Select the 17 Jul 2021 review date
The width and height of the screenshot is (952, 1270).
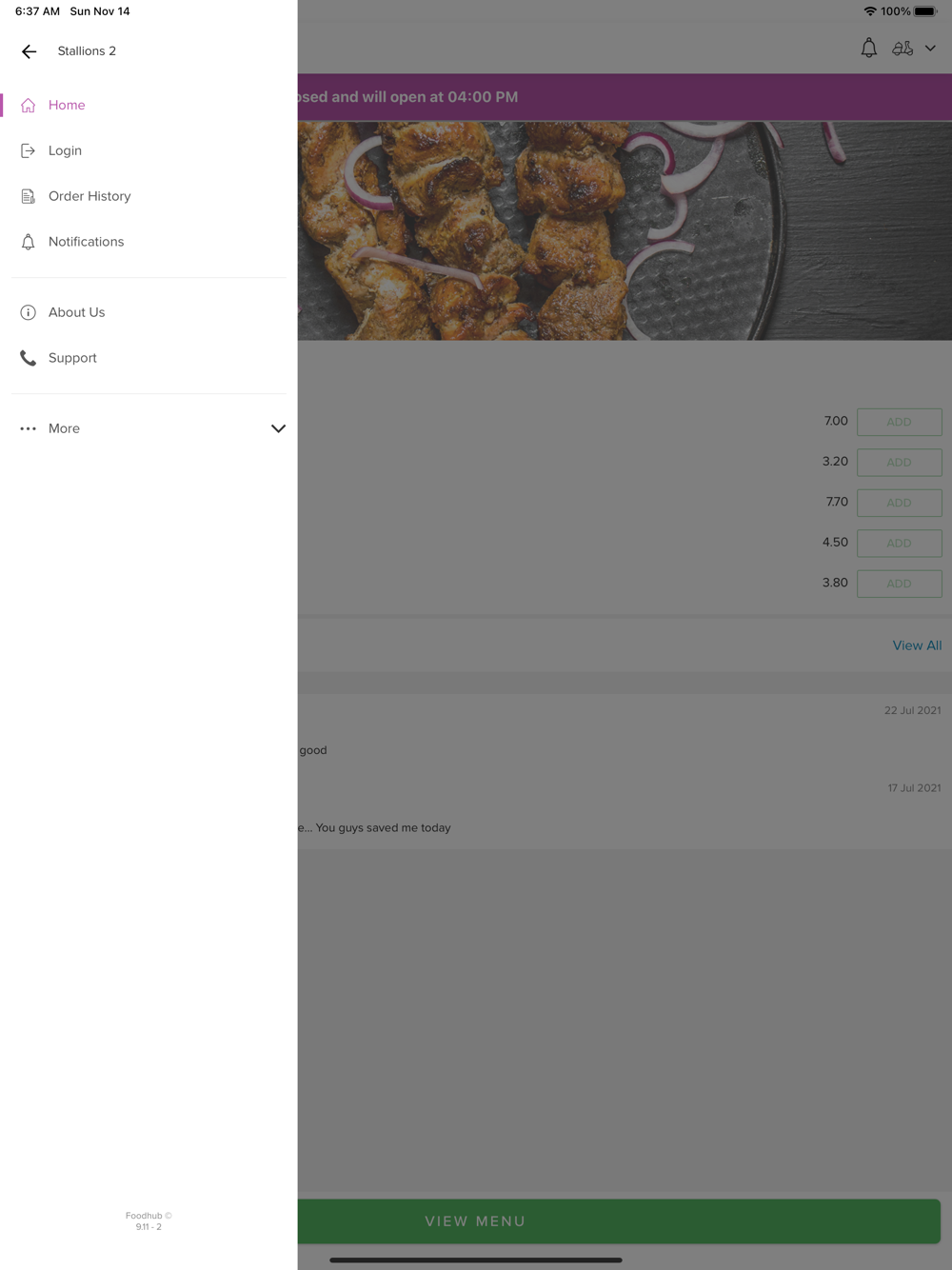(914, 788)
